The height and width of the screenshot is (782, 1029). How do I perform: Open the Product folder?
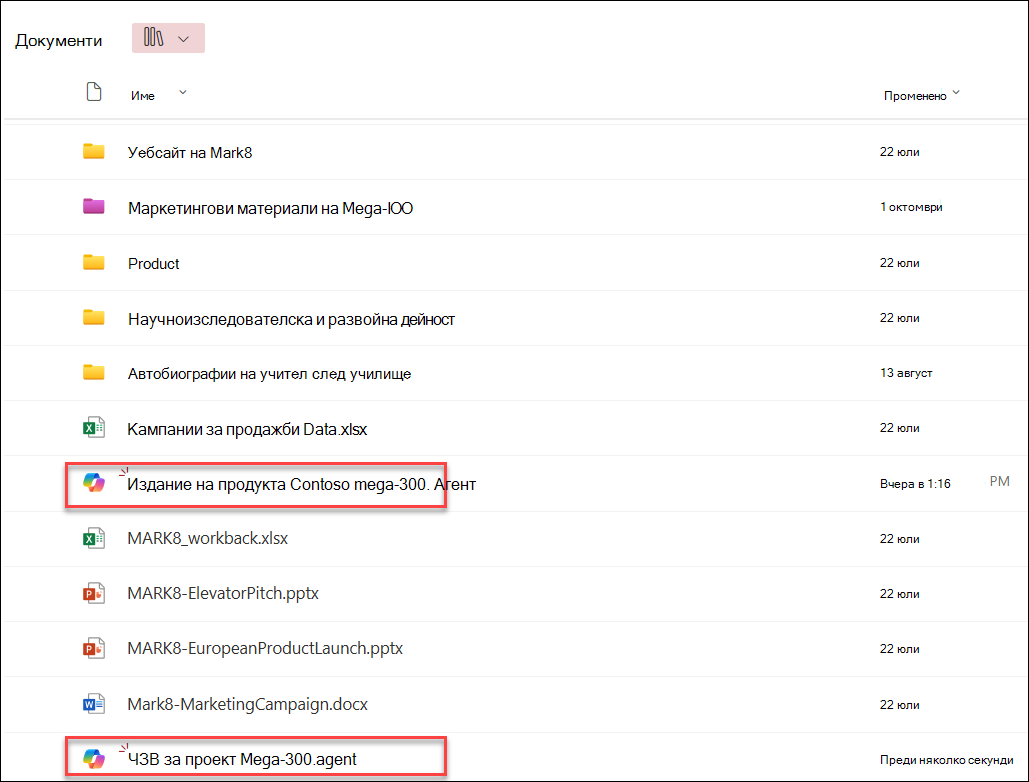click(x=154, y=264)
